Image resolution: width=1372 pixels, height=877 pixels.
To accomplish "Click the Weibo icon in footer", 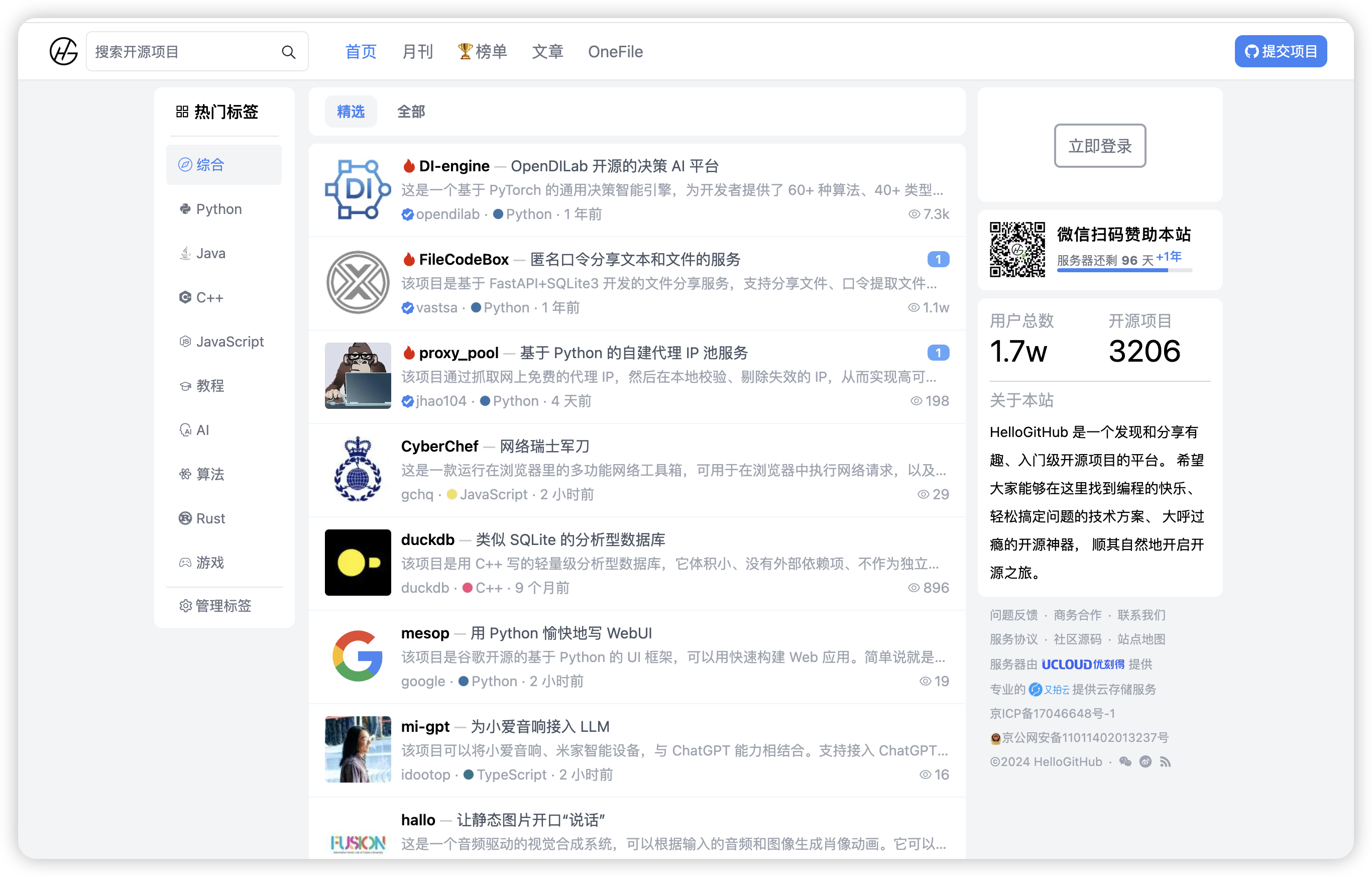I will point(1145,762).
